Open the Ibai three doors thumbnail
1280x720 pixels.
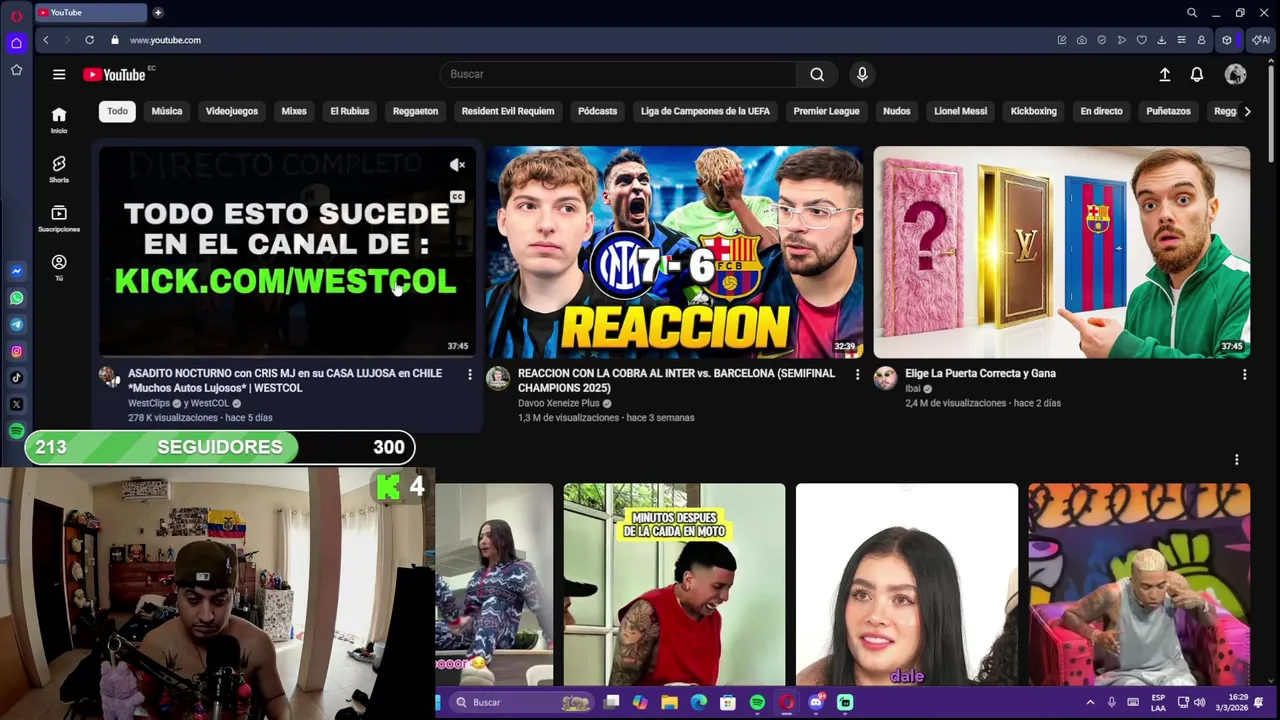point(1061,252)
